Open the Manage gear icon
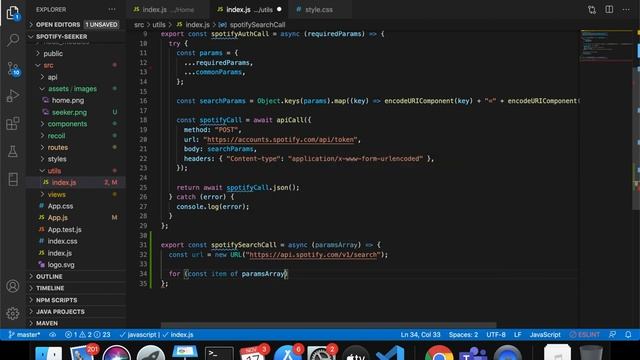Screen dimensions: 640x360 point(13,313)
